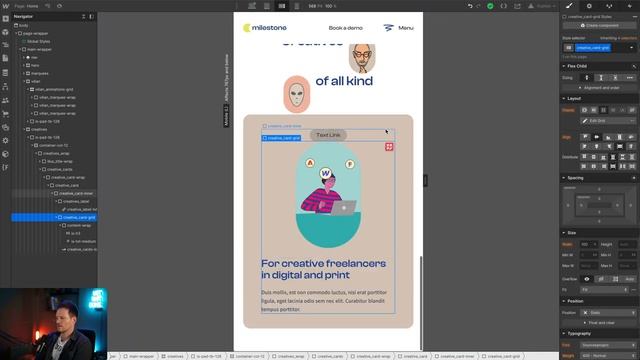Expand Alignment and order options
The width and height of the screenshot is (640, 360).
click(x=599, y=88)
